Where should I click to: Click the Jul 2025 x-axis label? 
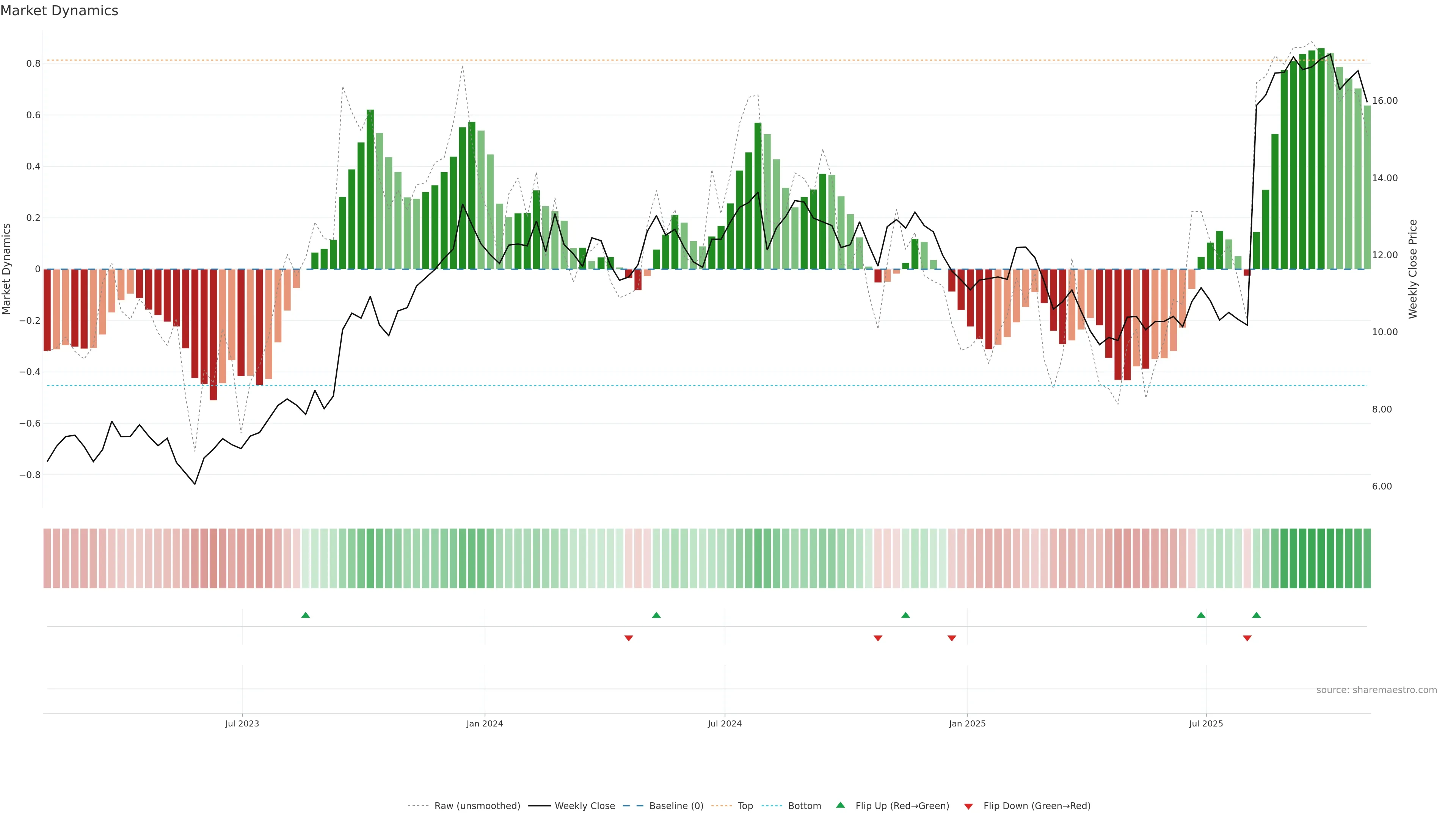(x=1206, y=723)
